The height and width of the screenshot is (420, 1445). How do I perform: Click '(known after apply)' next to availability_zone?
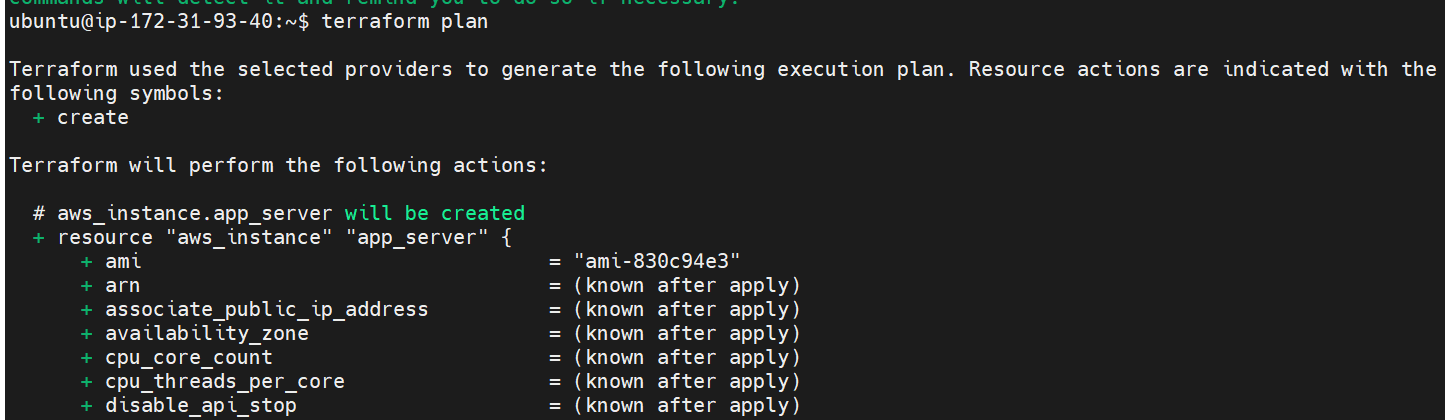(687, 333)
